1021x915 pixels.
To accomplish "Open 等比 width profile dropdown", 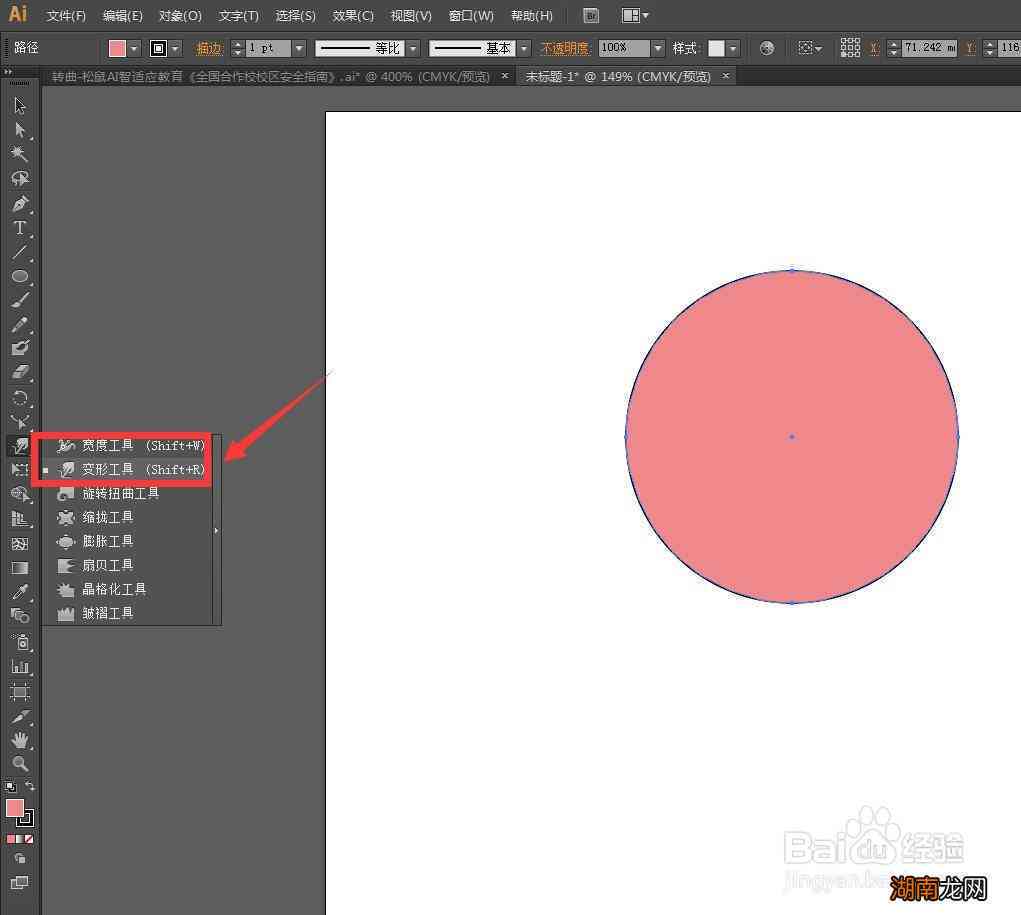I will point(413,48).
